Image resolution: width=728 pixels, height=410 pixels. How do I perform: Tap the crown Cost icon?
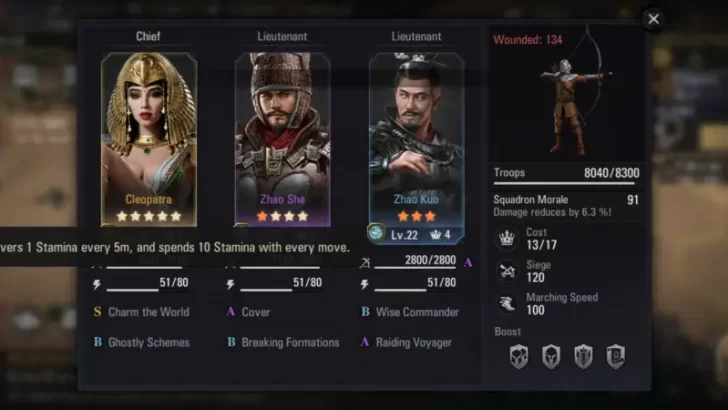click(x=506, y=239)
